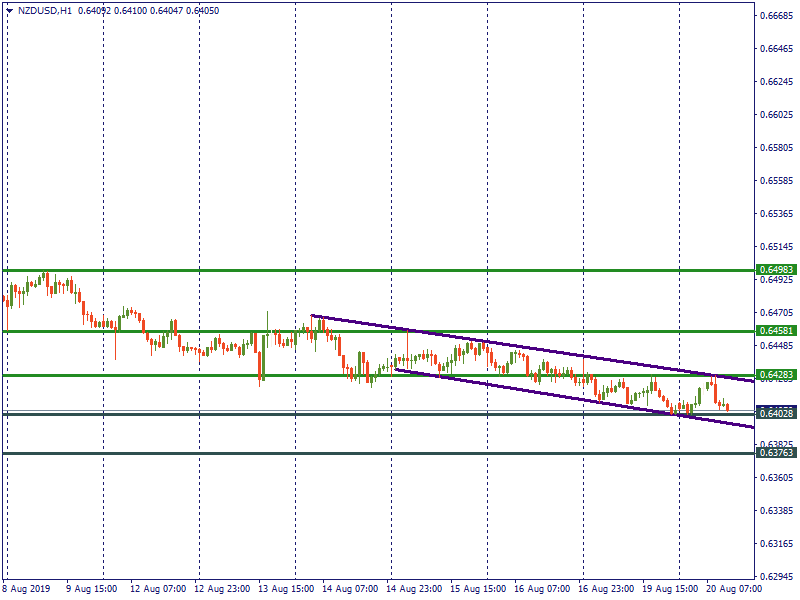Click the 0.64983 green price label
This screenshot has width=800, height=600.
[776, 270]
